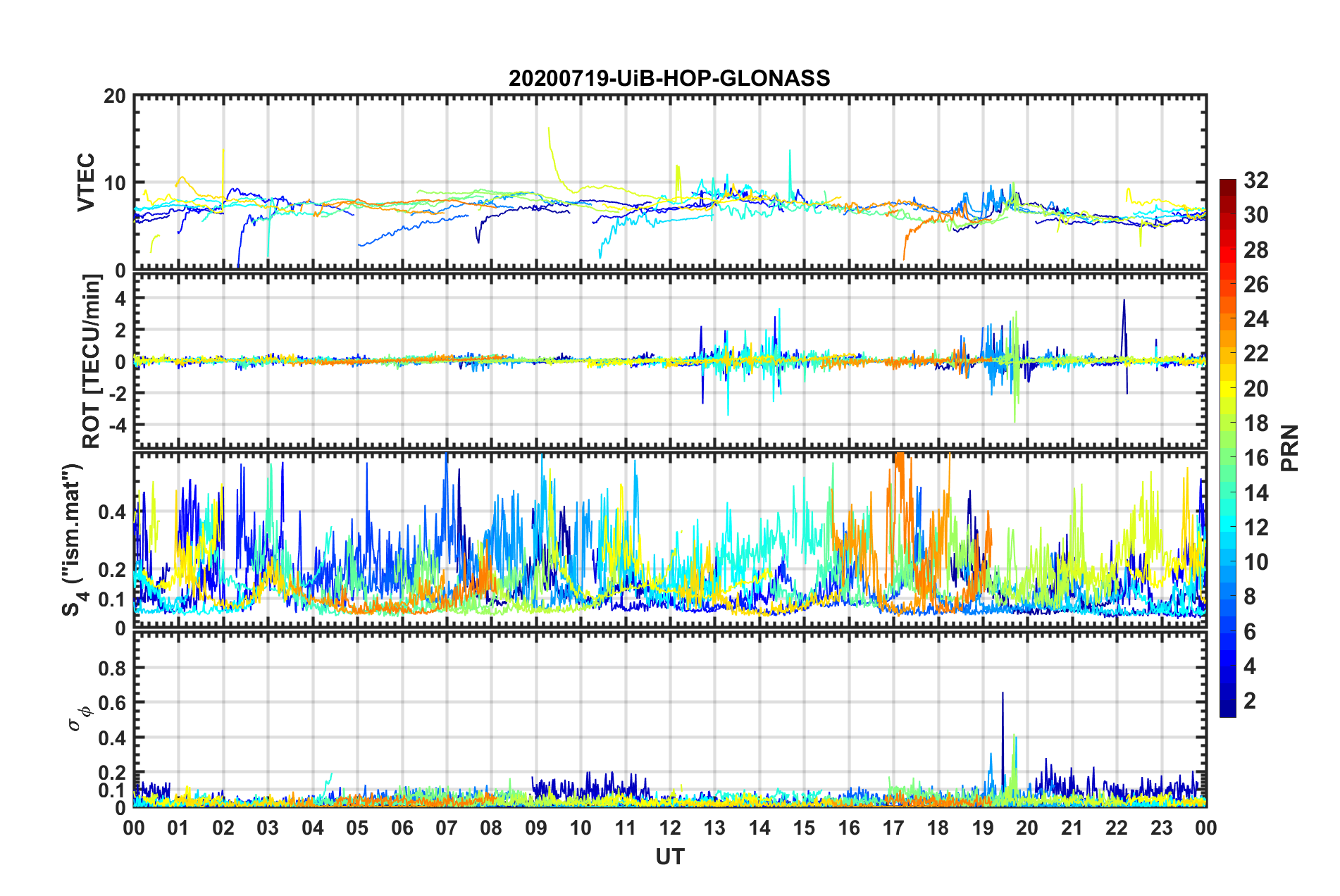Click VTEC tick label 20
Screen dimensions: 1340x896
115,96
